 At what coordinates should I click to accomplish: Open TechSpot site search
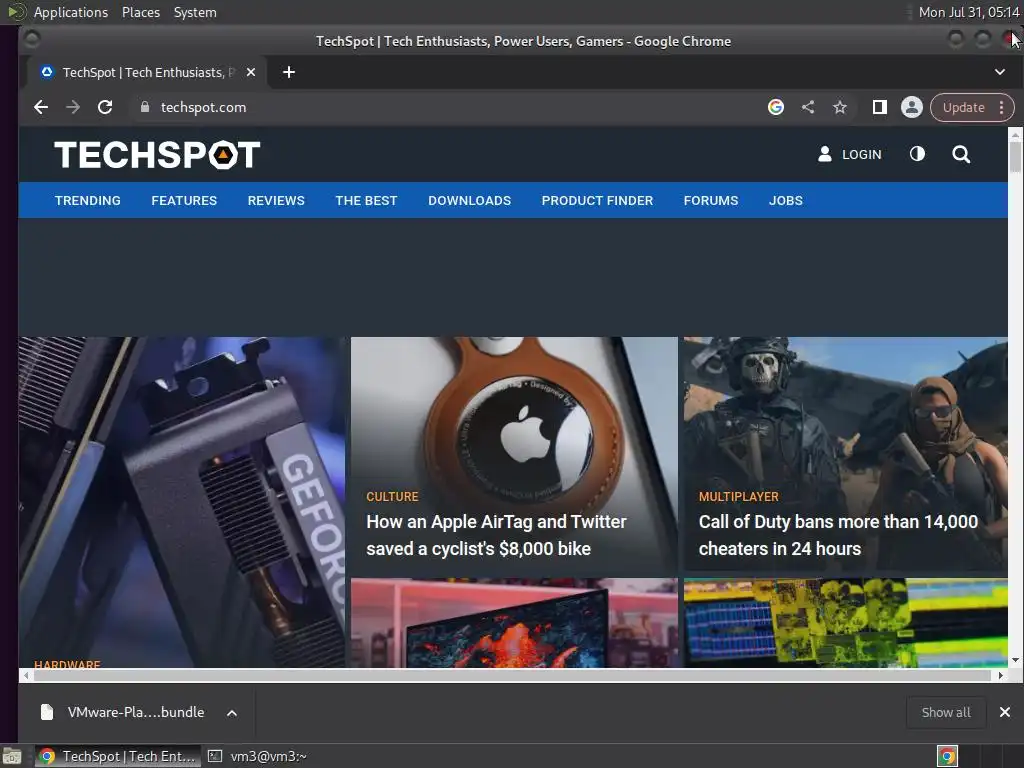[x=961, y=155]
